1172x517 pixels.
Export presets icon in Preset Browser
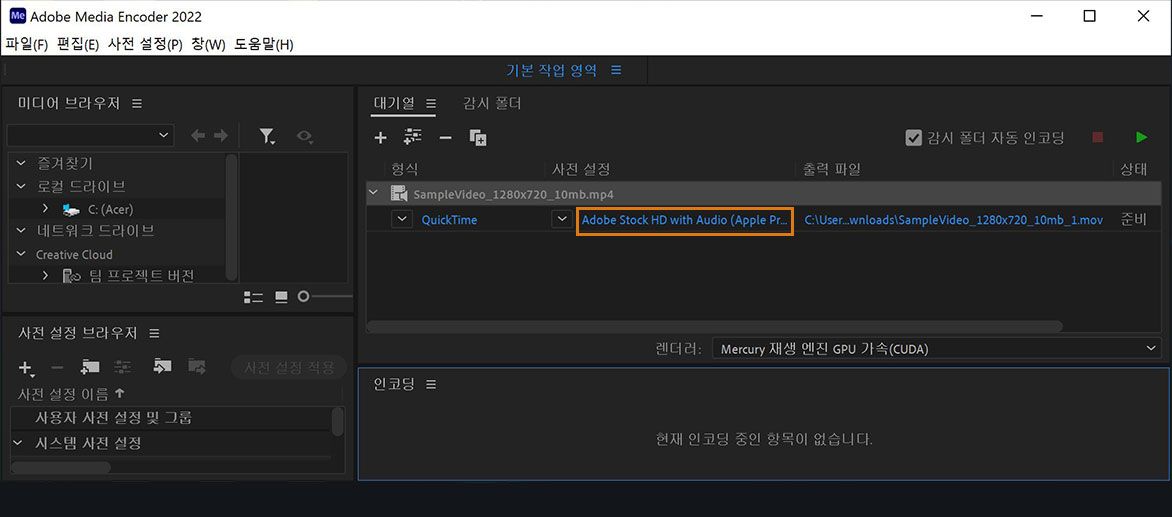tap(197, 366)
